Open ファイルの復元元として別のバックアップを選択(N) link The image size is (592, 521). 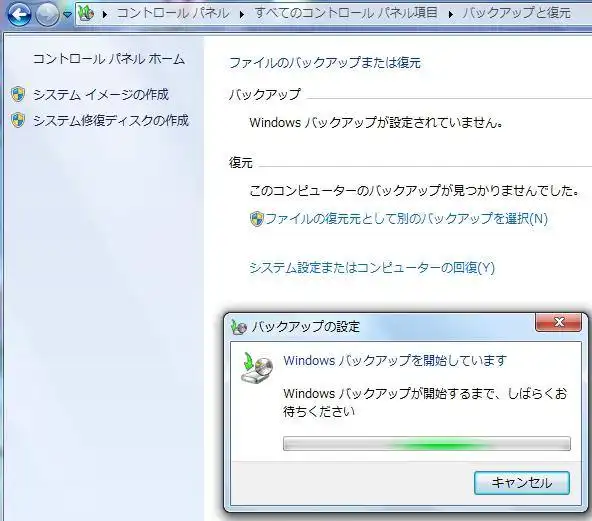(x=406, y=219)
